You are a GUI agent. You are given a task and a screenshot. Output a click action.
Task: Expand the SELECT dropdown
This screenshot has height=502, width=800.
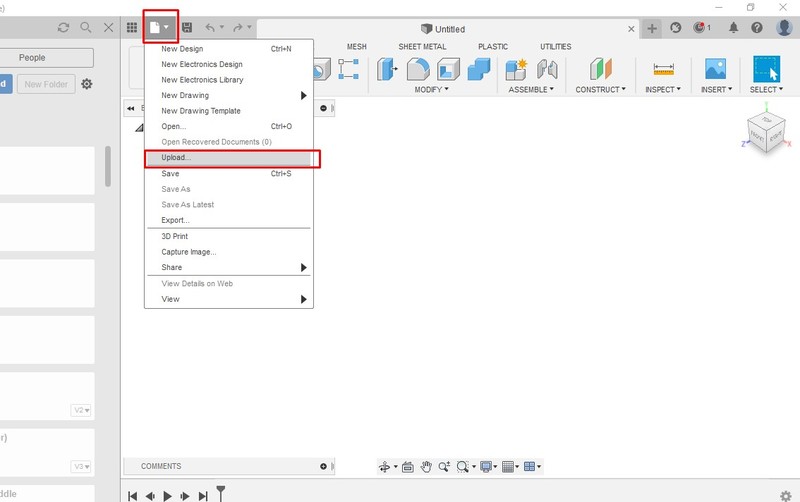coord(766,89)
